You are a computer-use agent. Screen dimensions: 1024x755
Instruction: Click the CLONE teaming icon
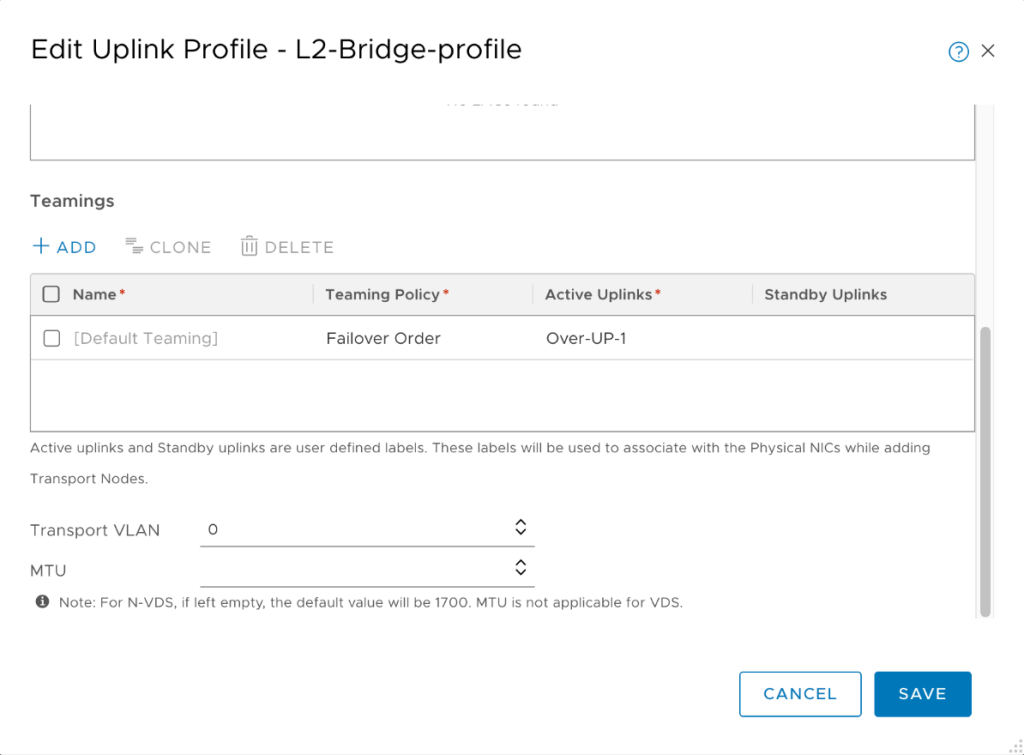click(x=135, y=246)
